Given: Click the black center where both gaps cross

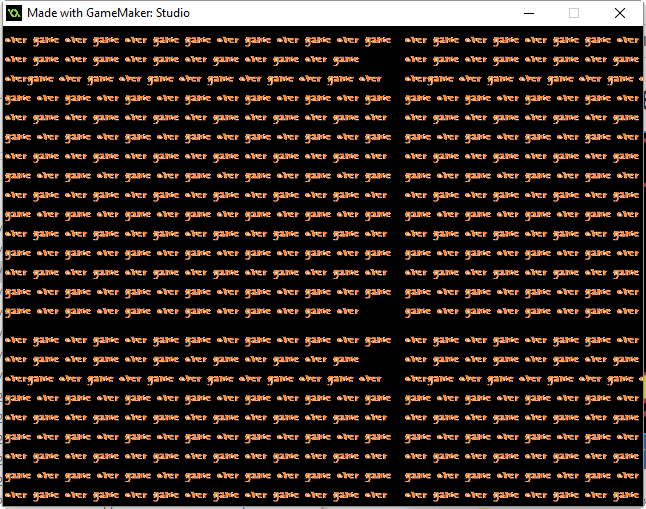Looking at the screenshot, I should click(398, 326).
